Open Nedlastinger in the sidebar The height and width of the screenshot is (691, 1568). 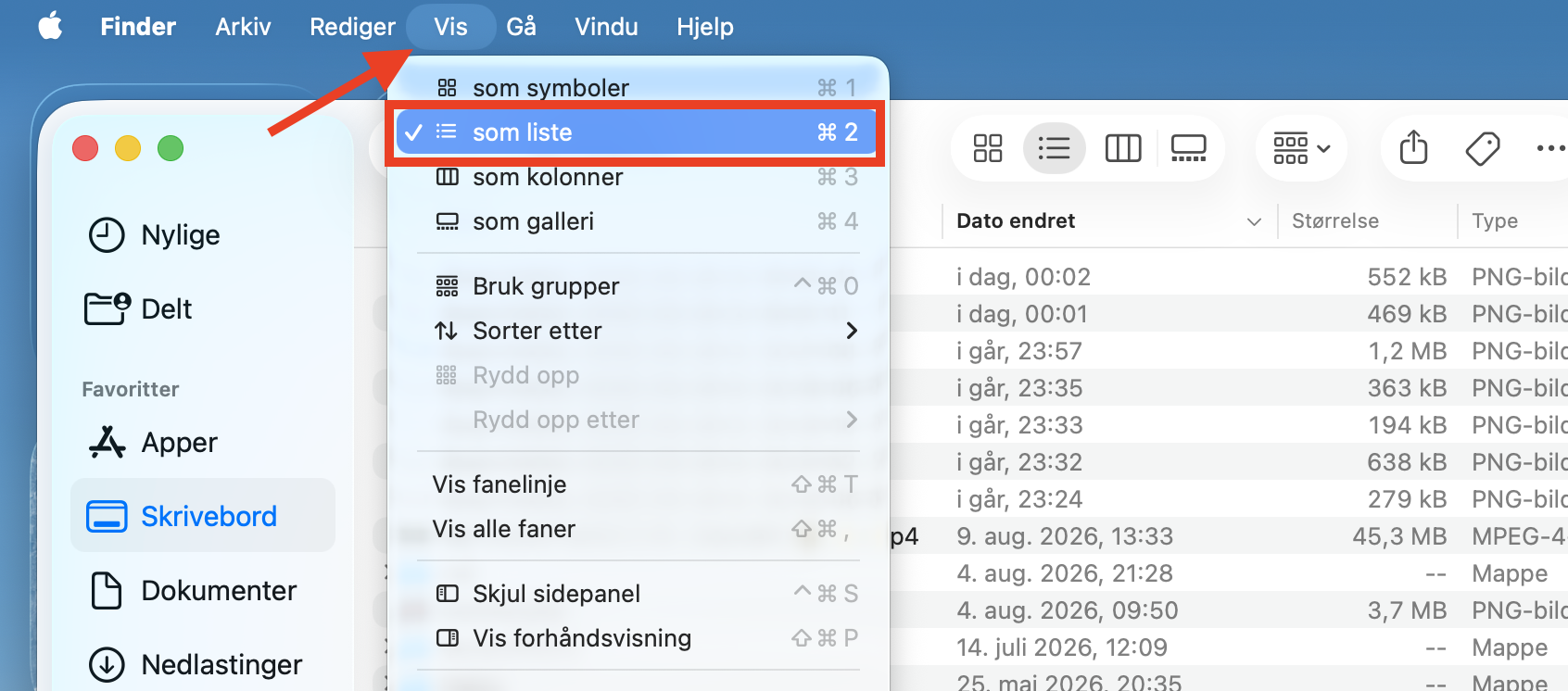pos(203,664)
